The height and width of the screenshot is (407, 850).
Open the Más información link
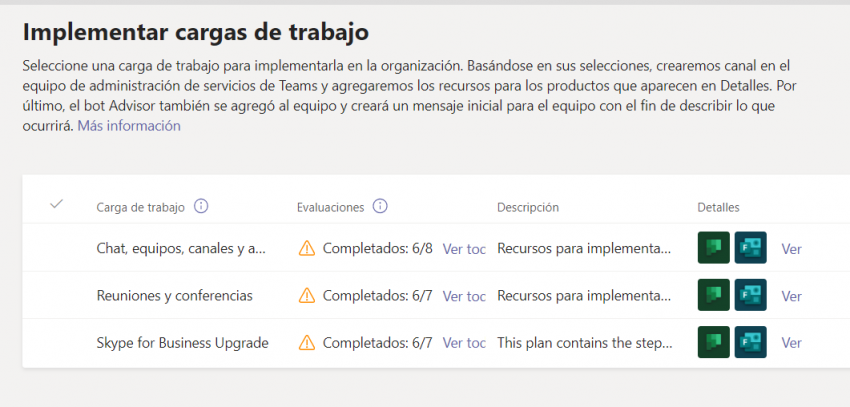point(129,126)
